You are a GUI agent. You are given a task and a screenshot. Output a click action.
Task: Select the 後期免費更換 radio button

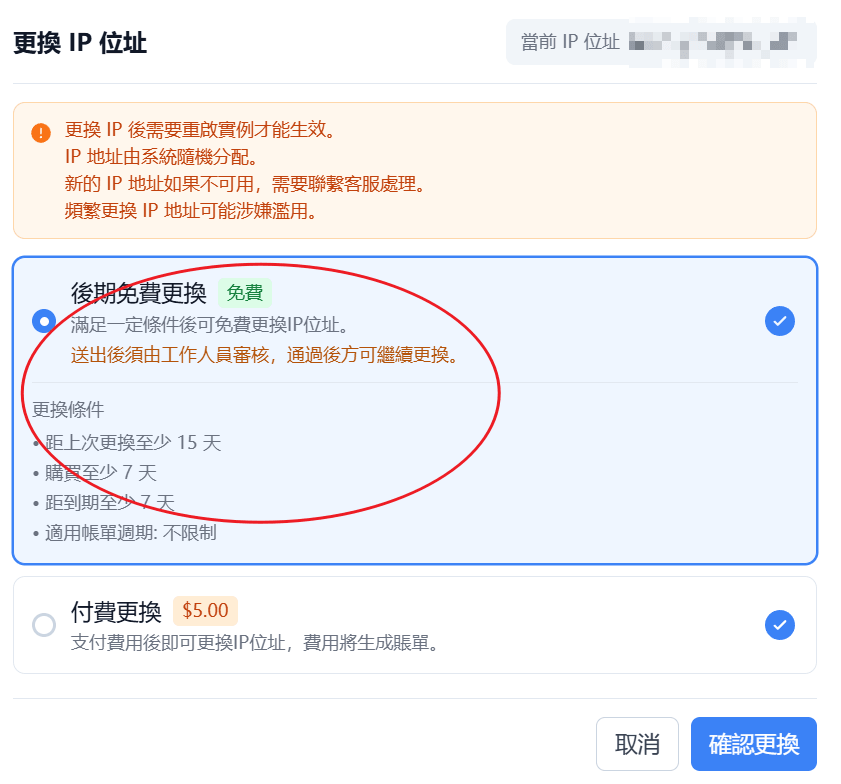point(44,321)
